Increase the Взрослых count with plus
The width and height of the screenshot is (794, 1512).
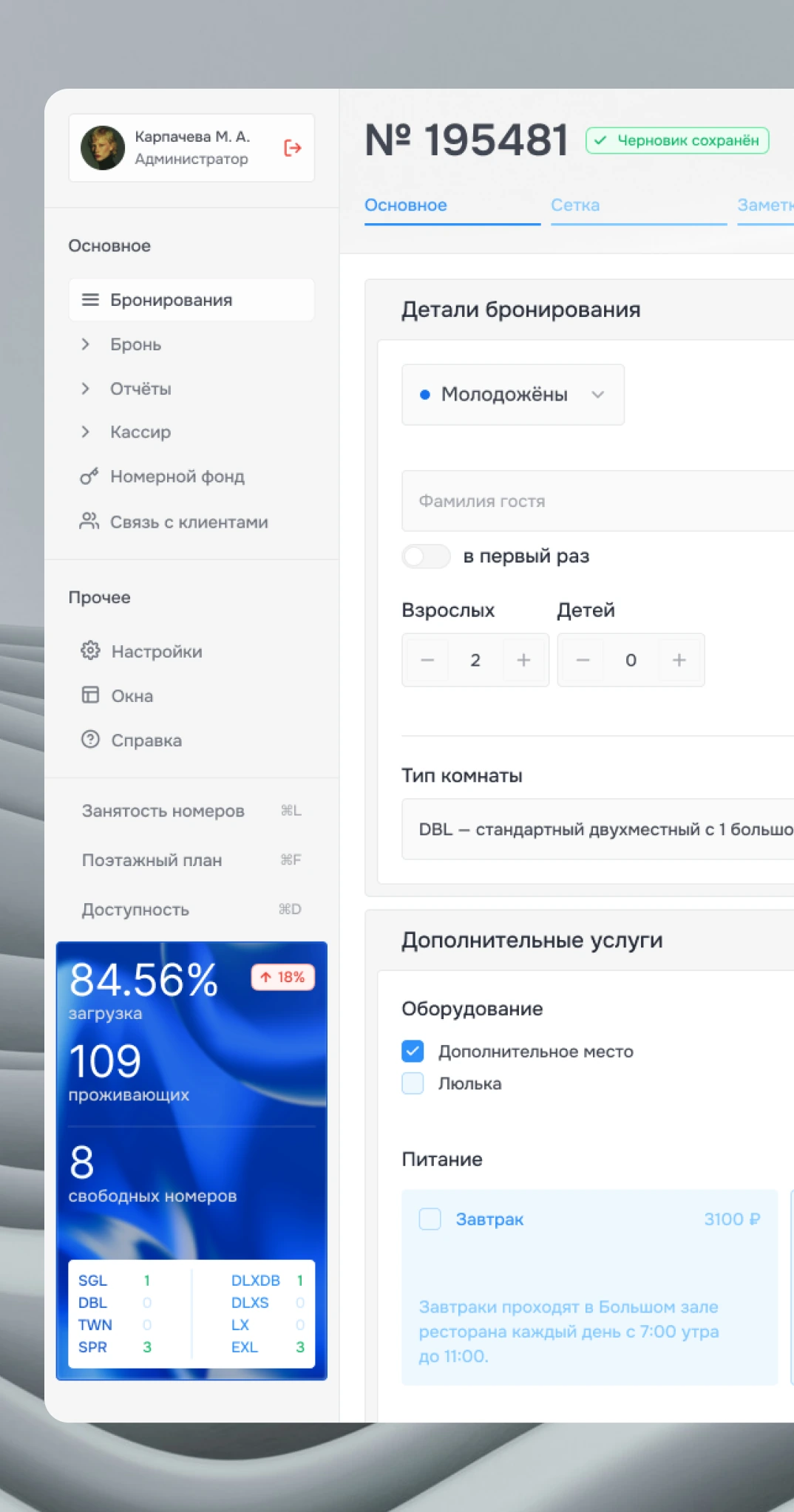pos(523,660)
